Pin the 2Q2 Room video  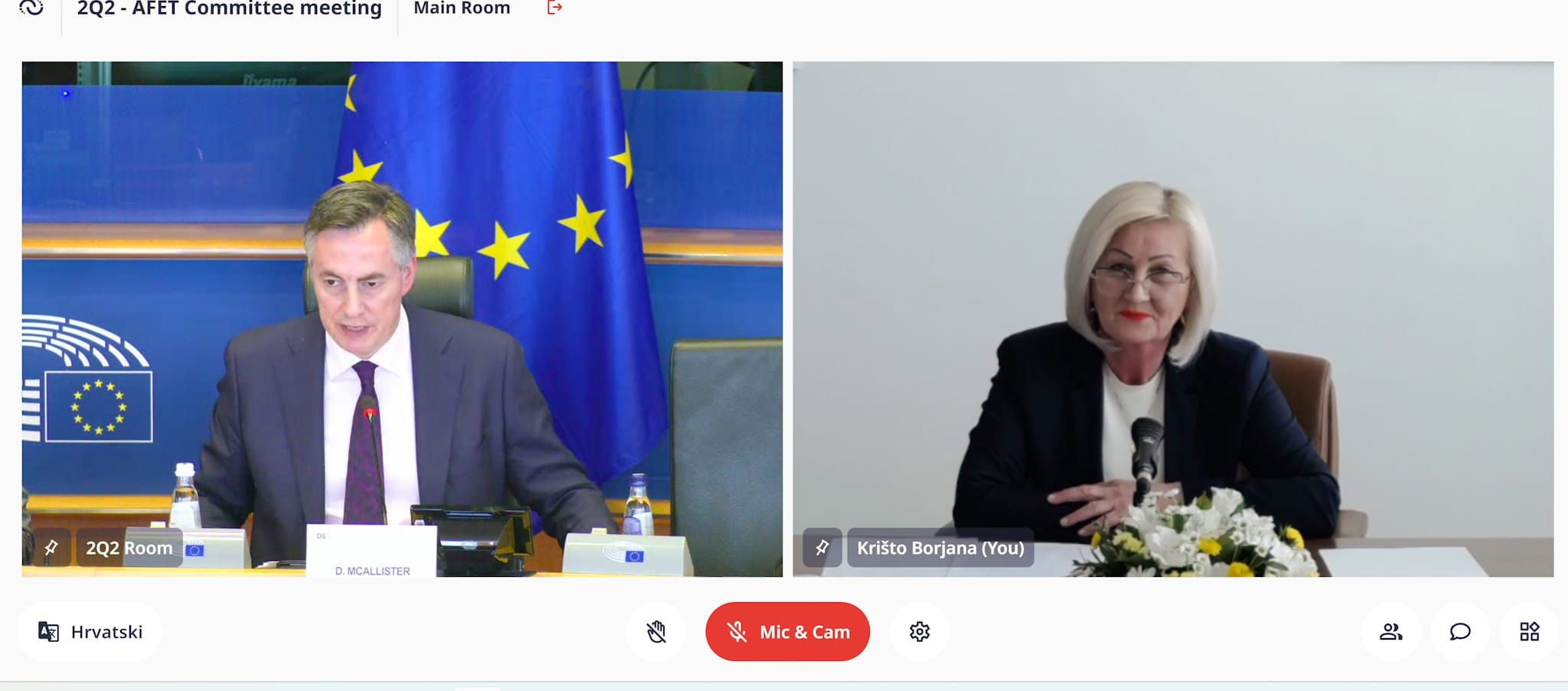[x=51, y=547]
